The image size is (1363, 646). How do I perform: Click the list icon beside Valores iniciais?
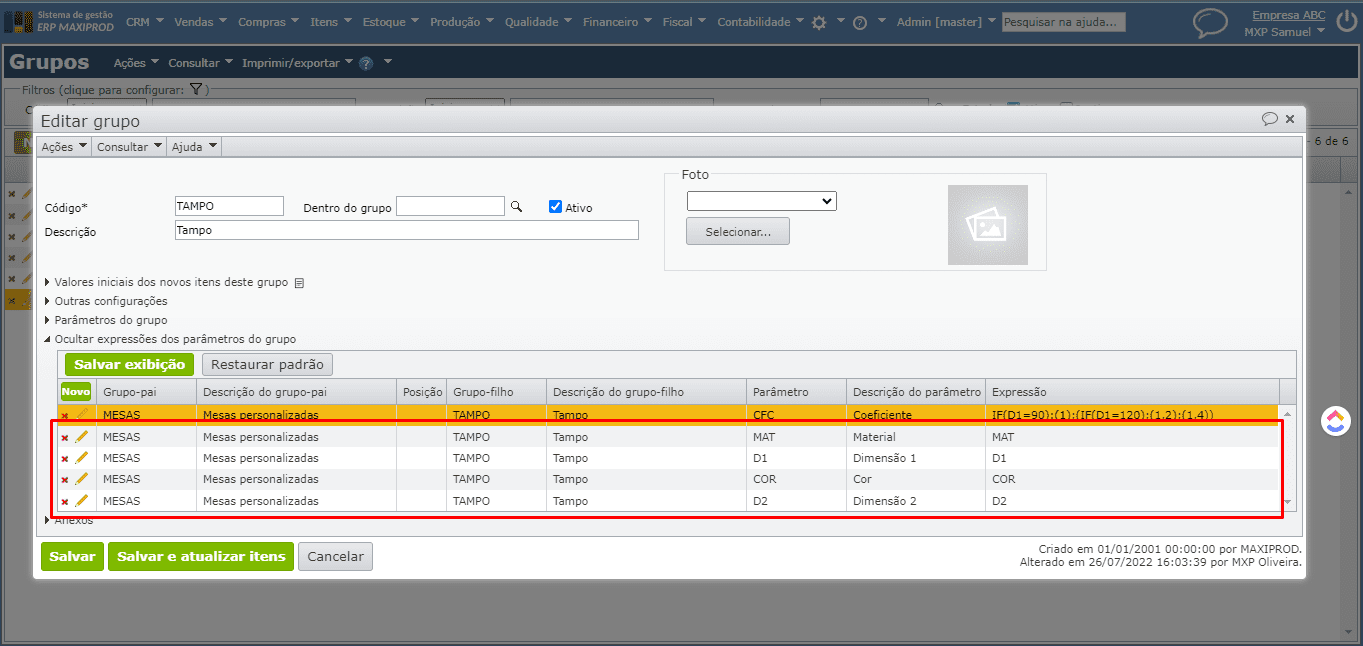(x=298, y=283)
